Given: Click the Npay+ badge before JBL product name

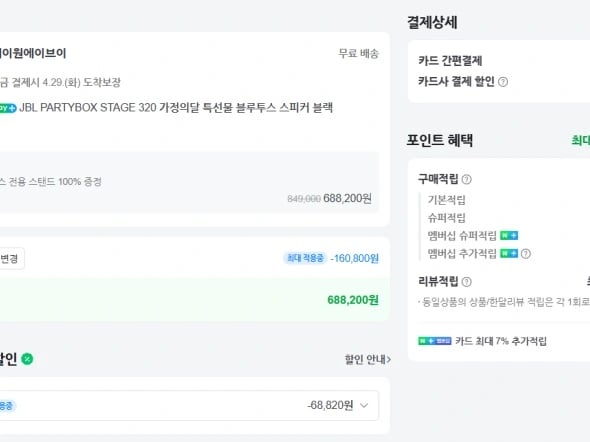Looking at the screenshot, I should 8,108.
